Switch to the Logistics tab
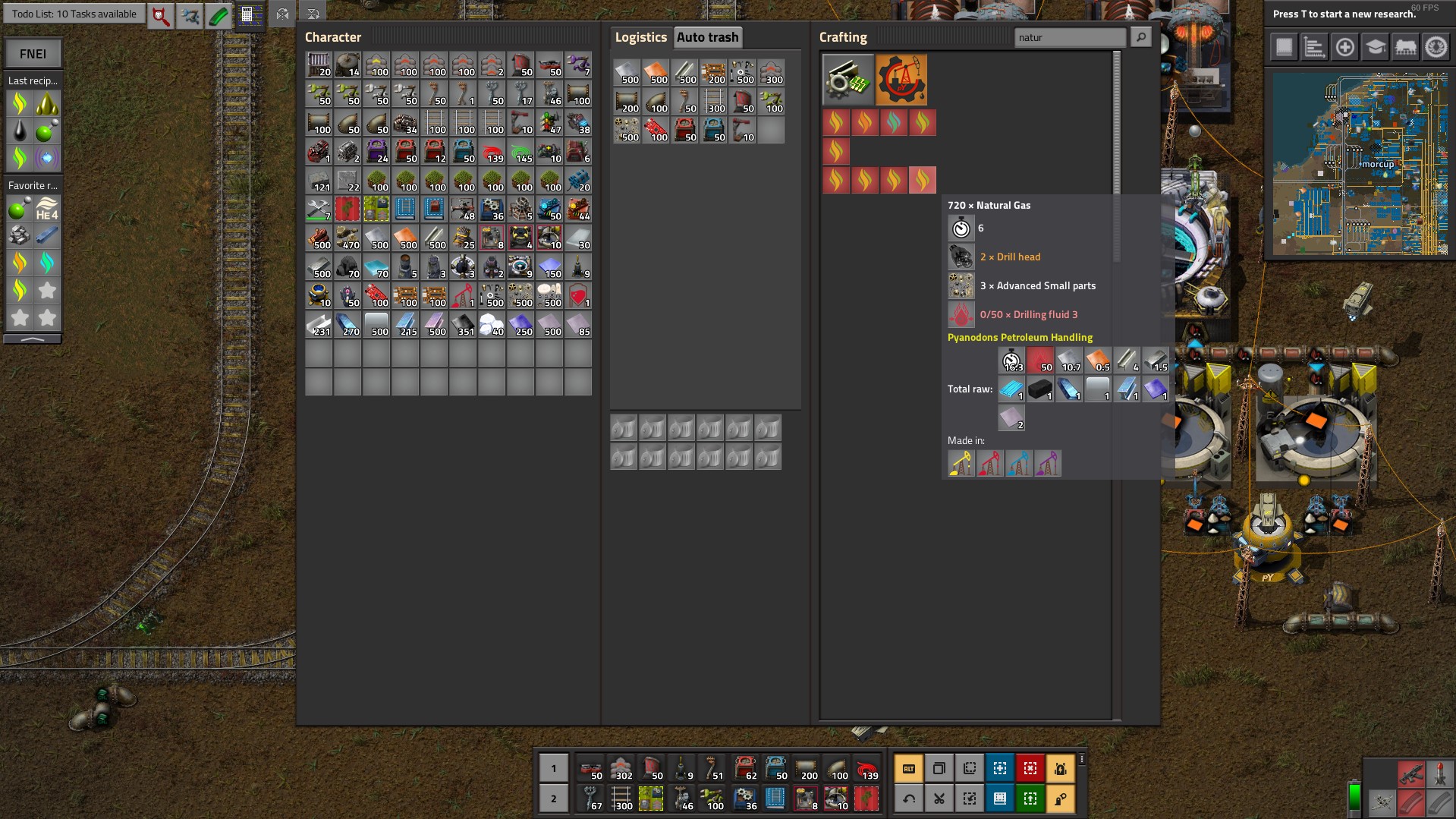This screenshot has height=819, width=1456. tap(640, 37)
